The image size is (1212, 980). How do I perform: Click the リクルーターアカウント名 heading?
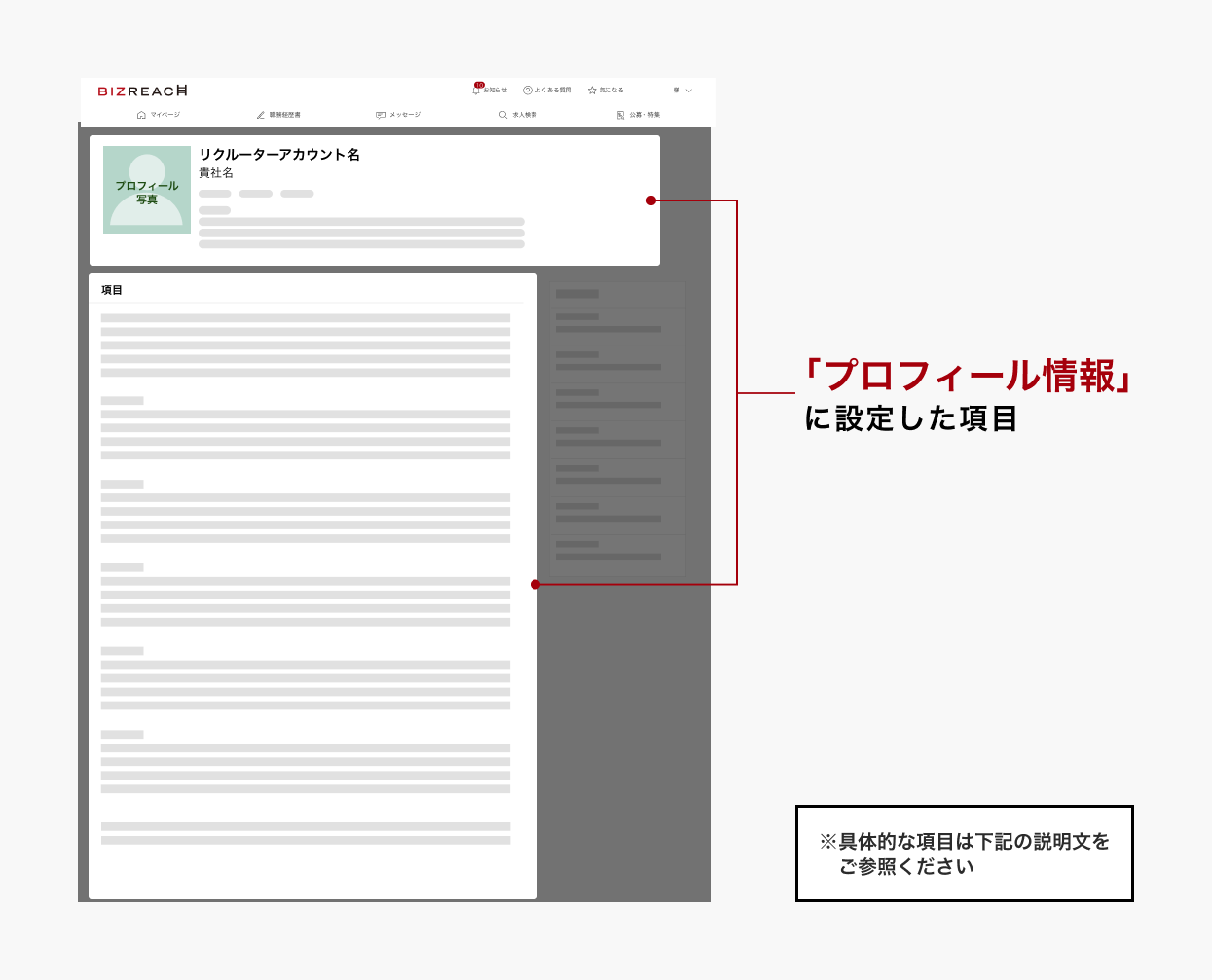[279, 154]
